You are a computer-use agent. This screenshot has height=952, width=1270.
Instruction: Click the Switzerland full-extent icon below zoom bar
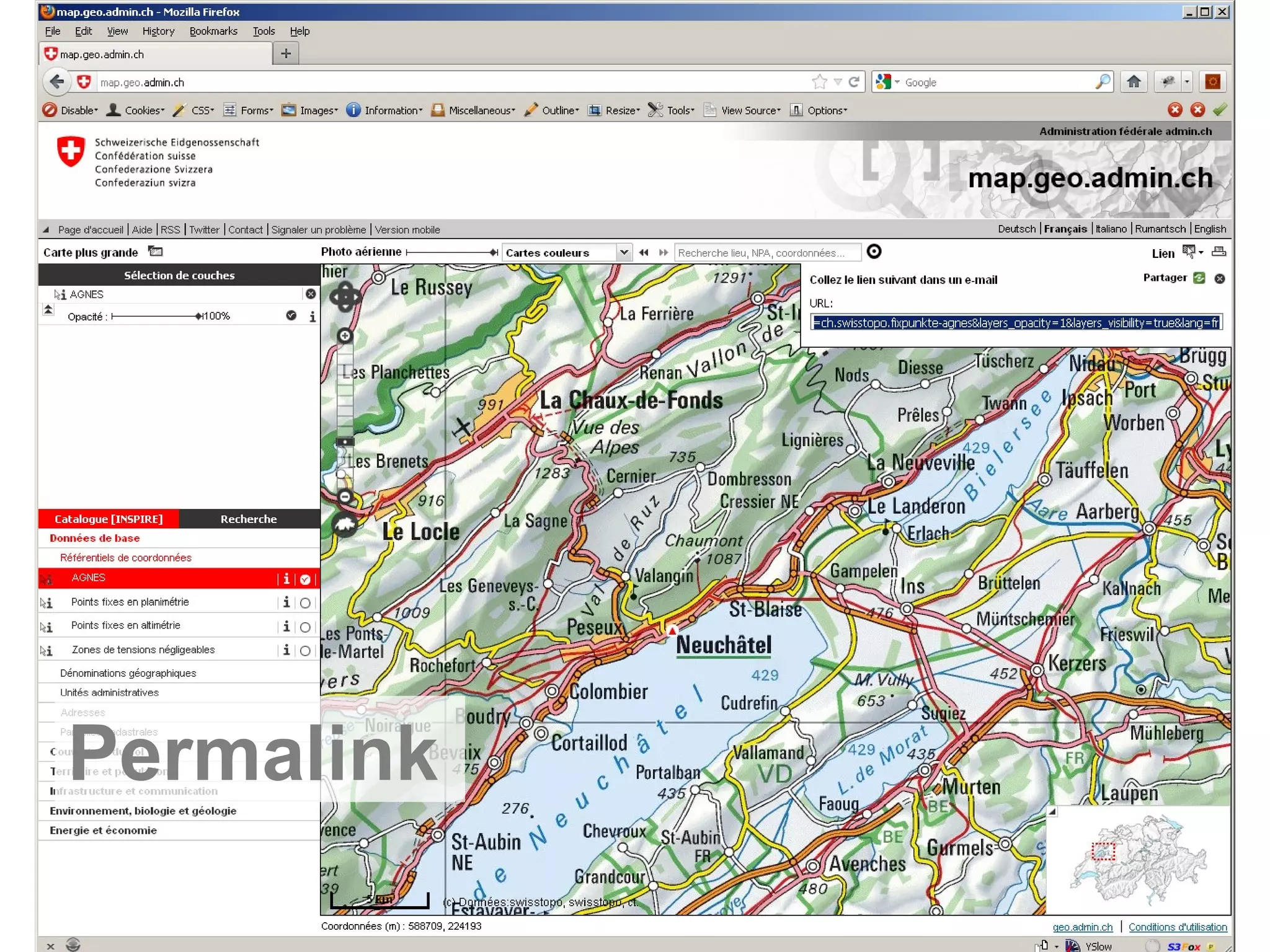coord(345,525)
